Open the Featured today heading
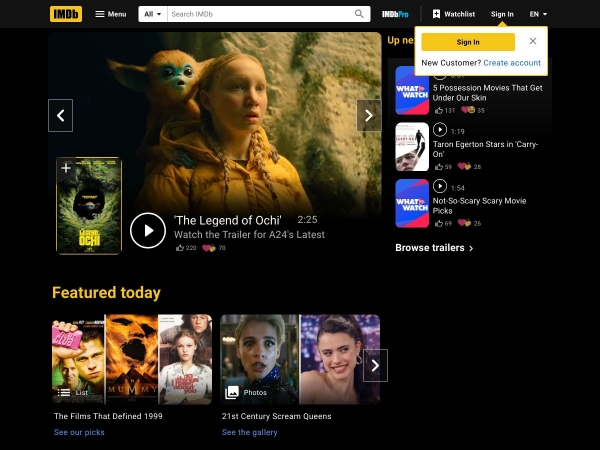This screenshot has height=450, width=600. [106, 293]
